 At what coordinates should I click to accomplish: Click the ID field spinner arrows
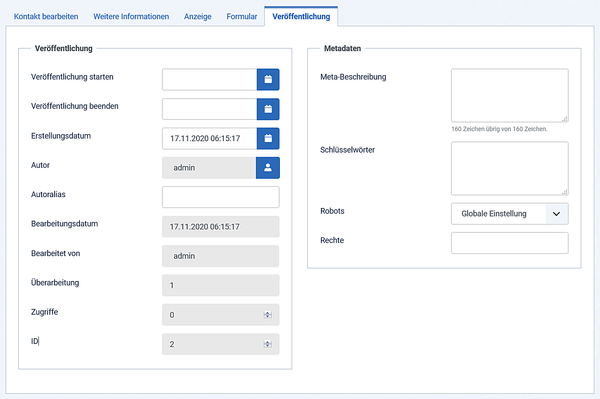coord(267,344)
